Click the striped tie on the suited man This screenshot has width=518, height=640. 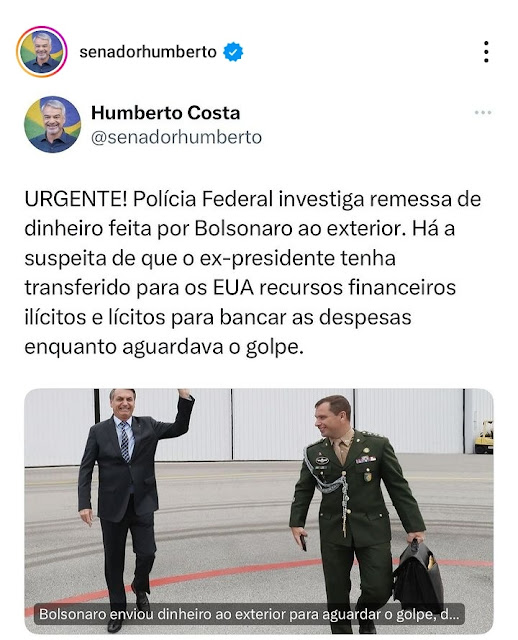[124, 442]
